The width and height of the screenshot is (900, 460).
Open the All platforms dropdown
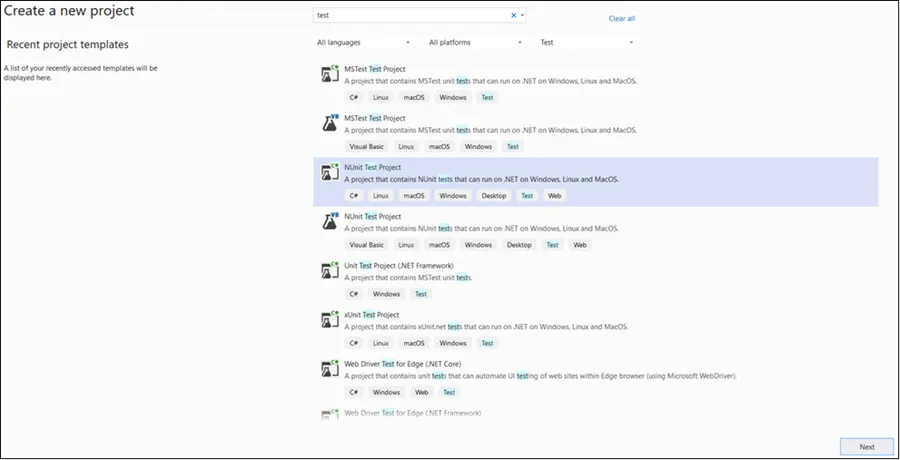point(475,43)
